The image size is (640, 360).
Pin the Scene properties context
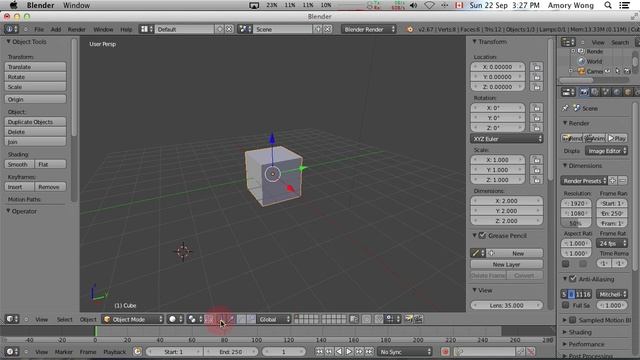point(565,108)
